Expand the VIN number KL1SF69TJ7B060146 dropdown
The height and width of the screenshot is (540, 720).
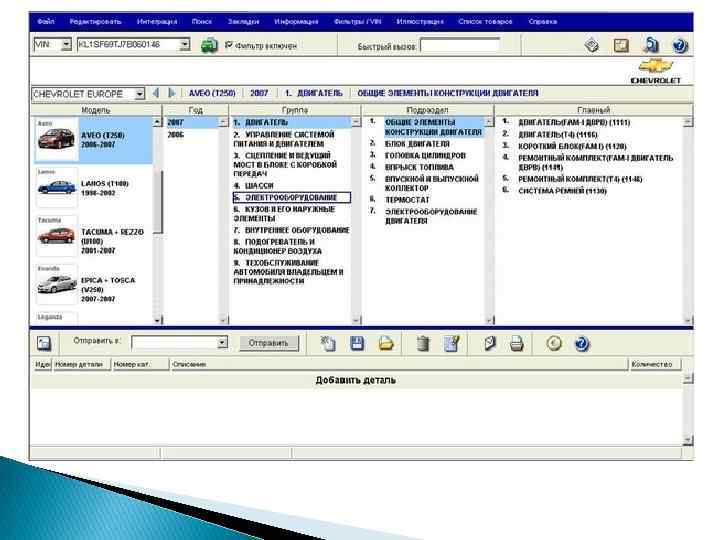pyautogui.click(x=185, y=45)
